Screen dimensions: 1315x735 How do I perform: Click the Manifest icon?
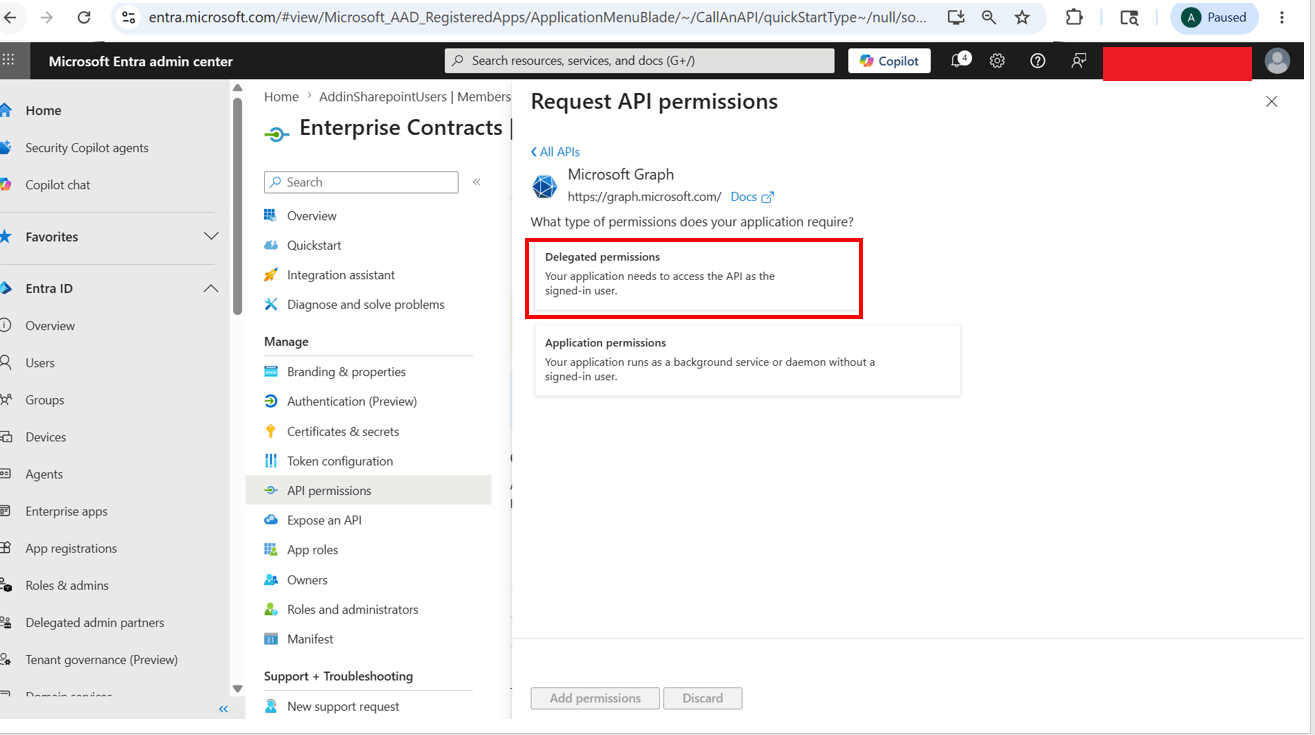point(271,639)
